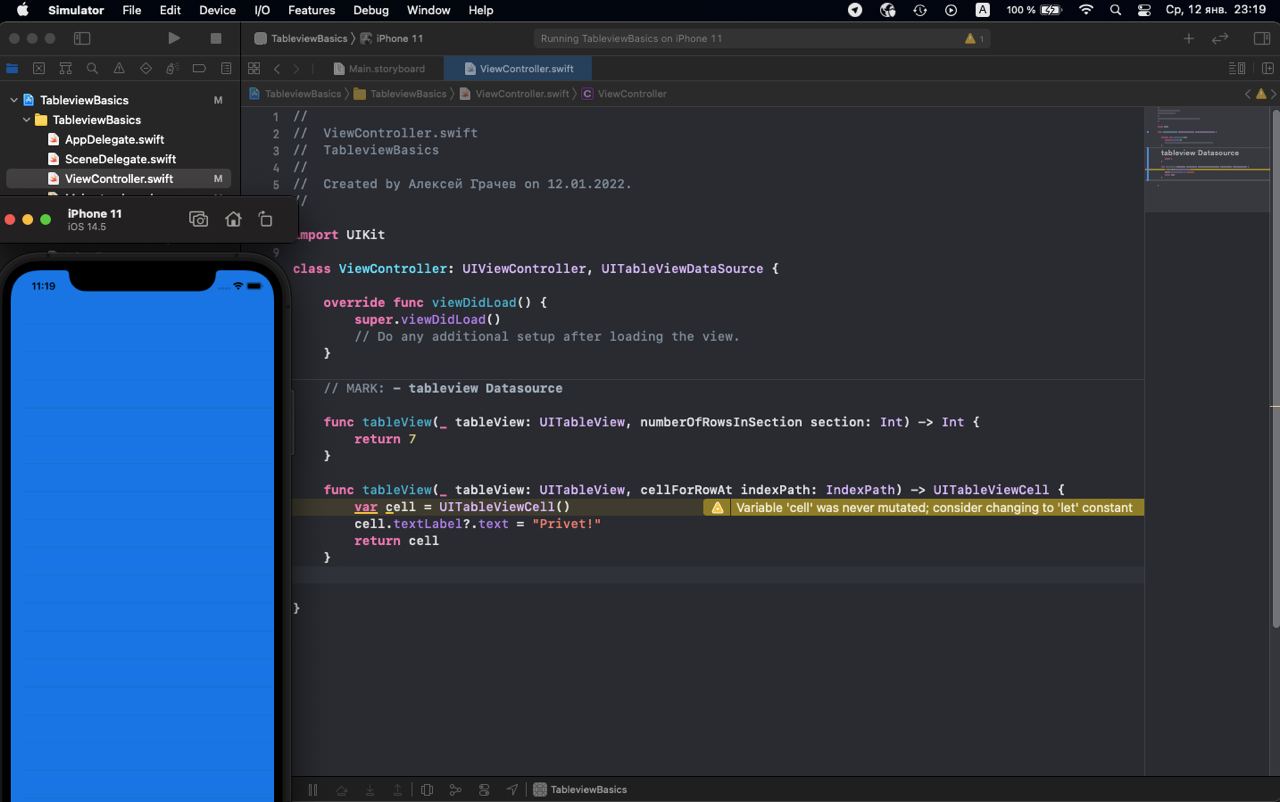Open the code review arrows button
Screen dimensions: 1280x802
pos(1220,38)
